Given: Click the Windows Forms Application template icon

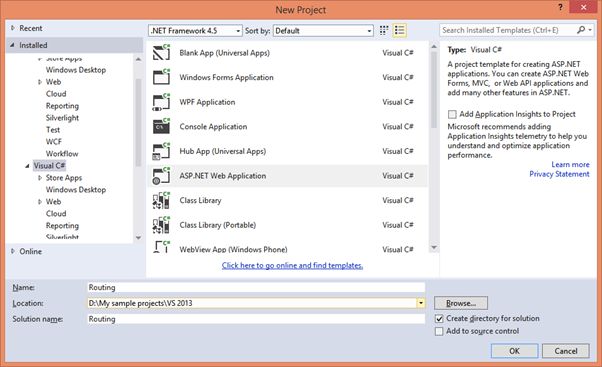Looking at the screenshot, I should tap(161, 77).
